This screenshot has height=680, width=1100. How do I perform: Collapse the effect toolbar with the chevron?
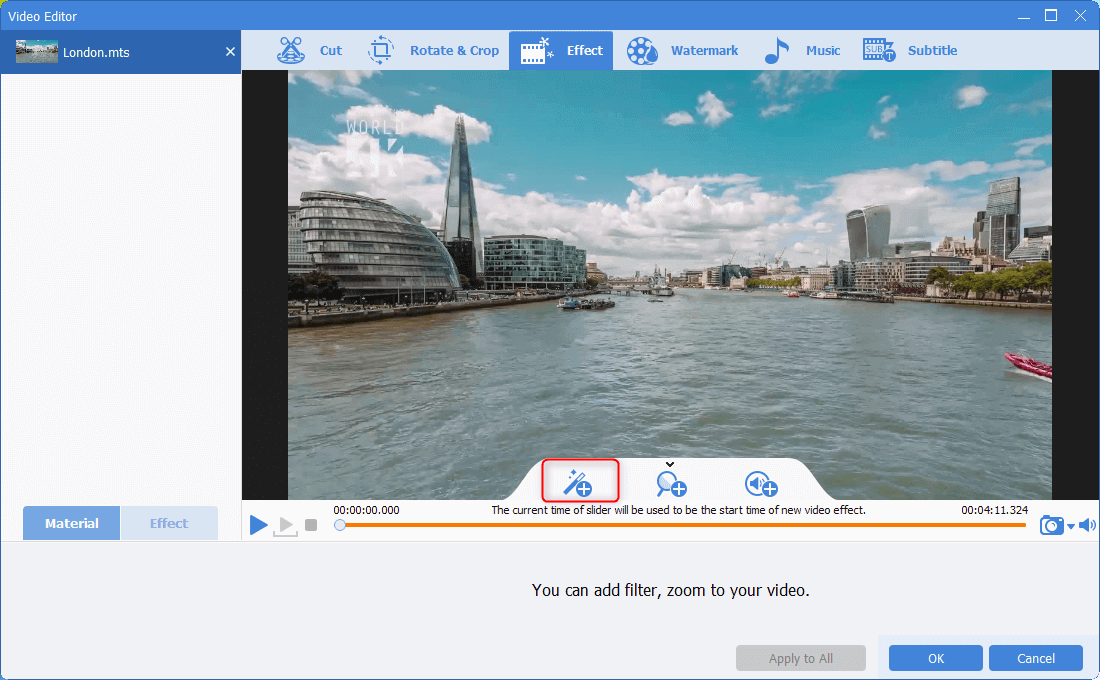pyautogui.click(x=670, y=464)
